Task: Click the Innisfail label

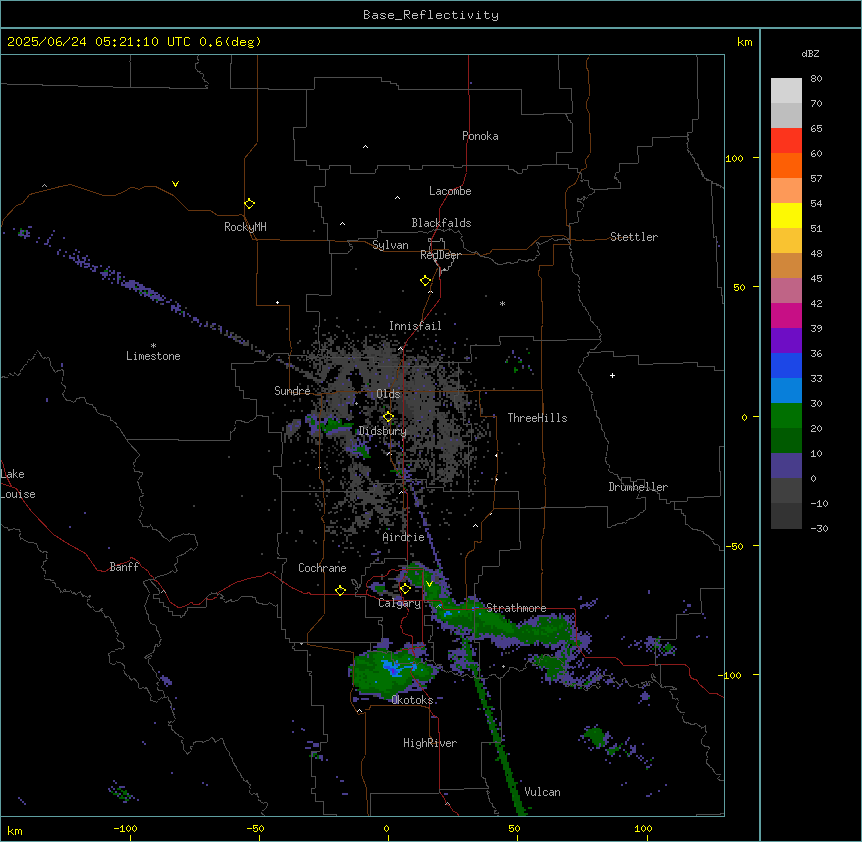Action: pyautogui.click(x=415, y=326)
